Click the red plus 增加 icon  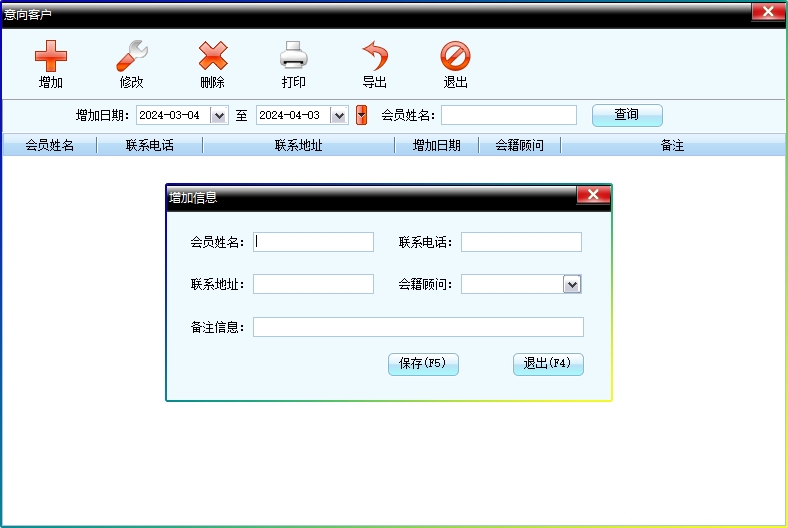[x=51, y=57]
